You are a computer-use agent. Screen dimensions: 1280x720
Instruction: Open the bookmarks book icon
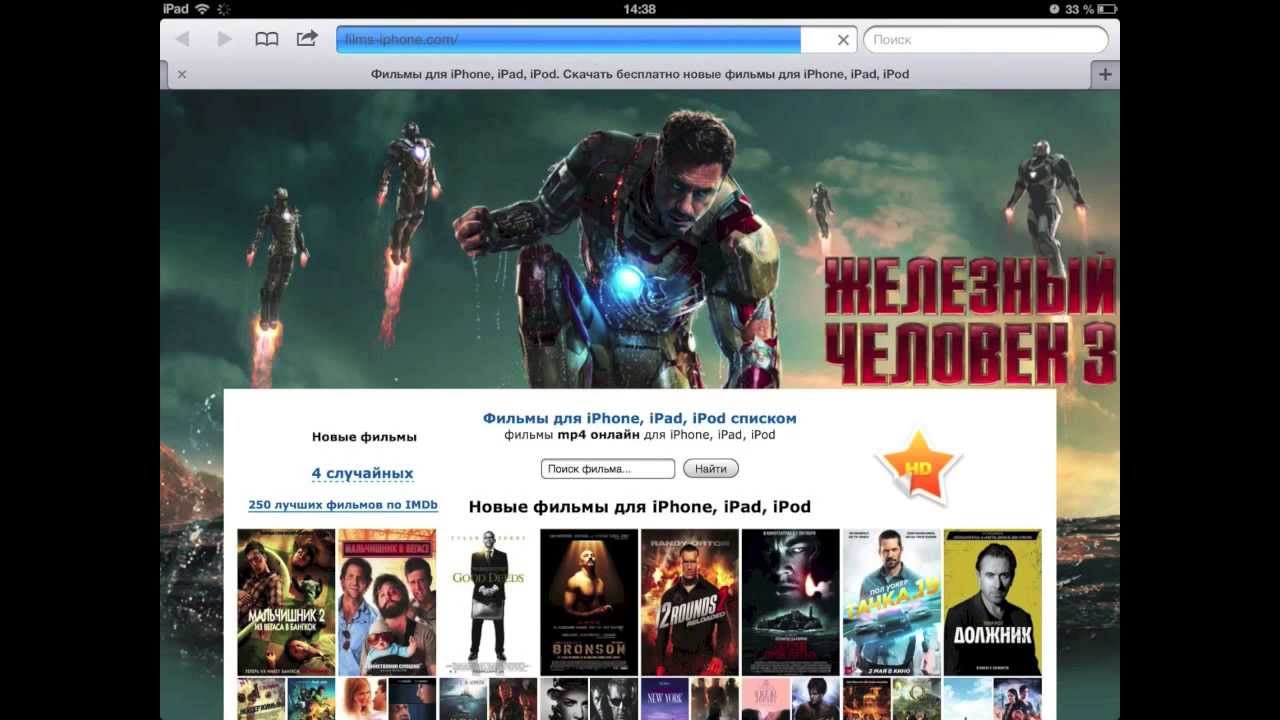coord(267,39)
